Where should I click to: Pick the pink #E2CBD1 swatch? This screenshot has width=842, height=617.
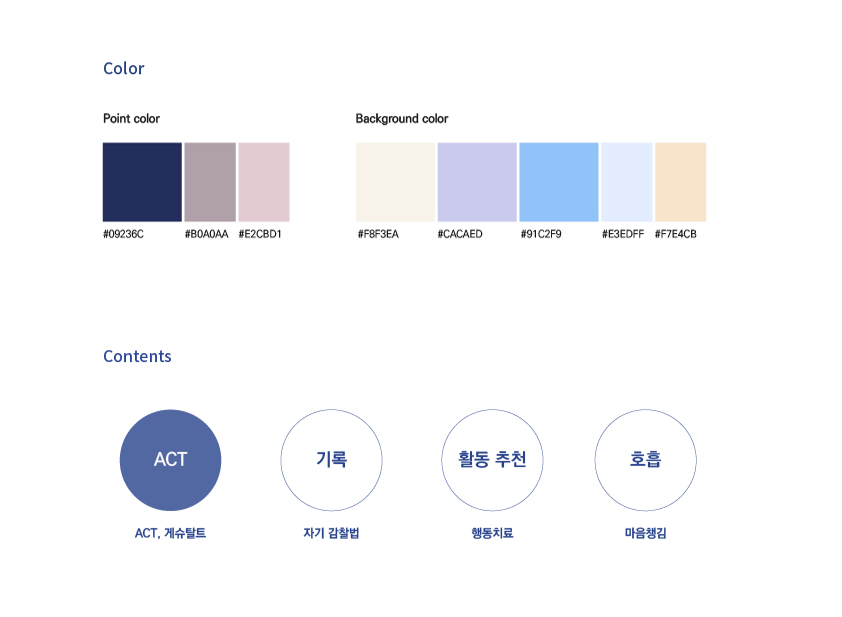point(264,182)
